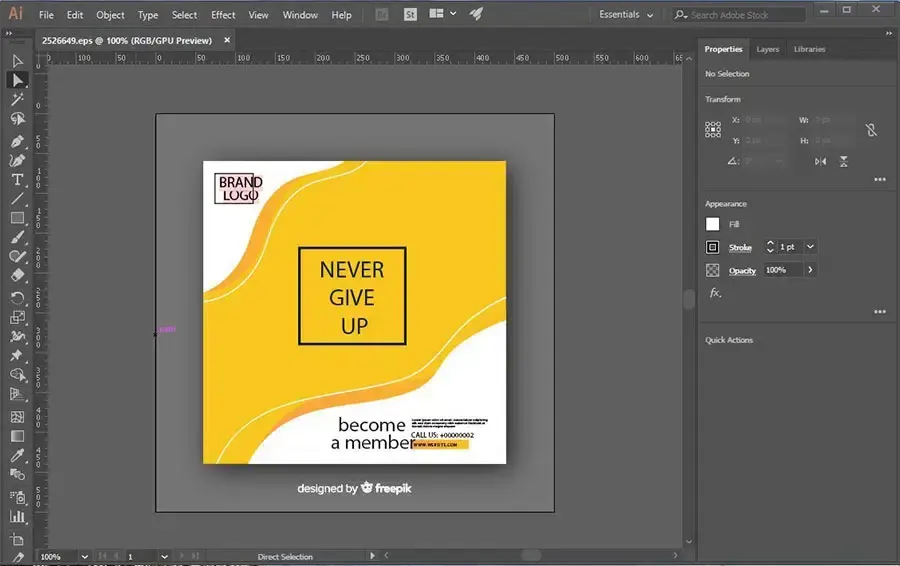Select the Column Graph tool
Image resolution: width=900 pixels, height=566 pixels.
(x=17, y=517)
